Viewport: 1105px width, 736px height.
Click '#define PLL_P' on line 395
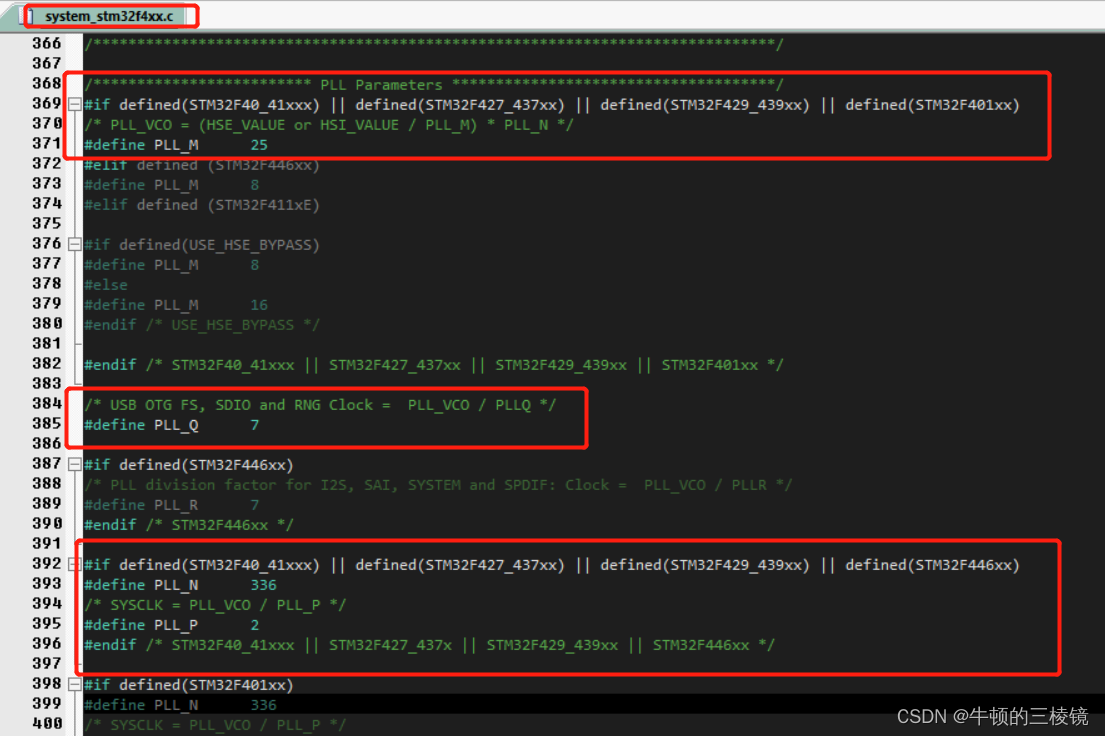click(141, 625)
